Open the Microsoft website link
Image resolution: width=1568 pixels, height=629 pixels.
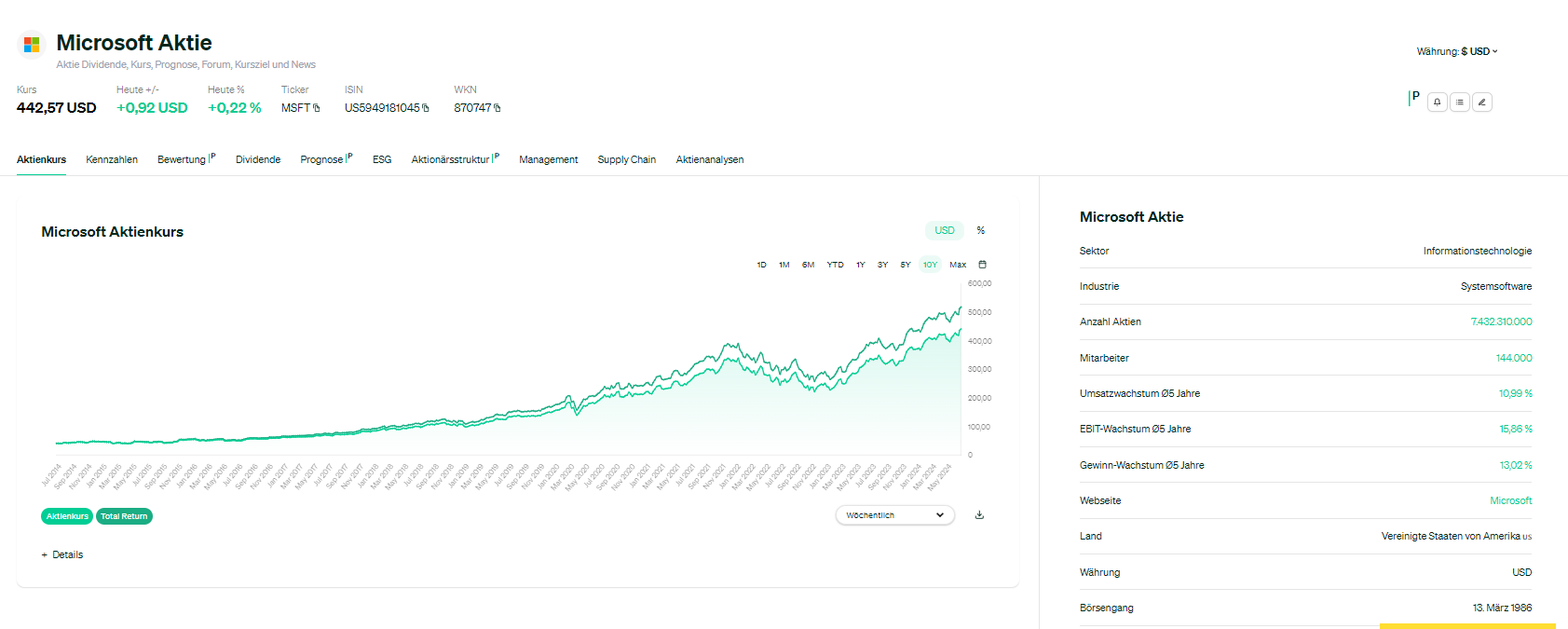pyautogui.click(x=1510, y=500)
